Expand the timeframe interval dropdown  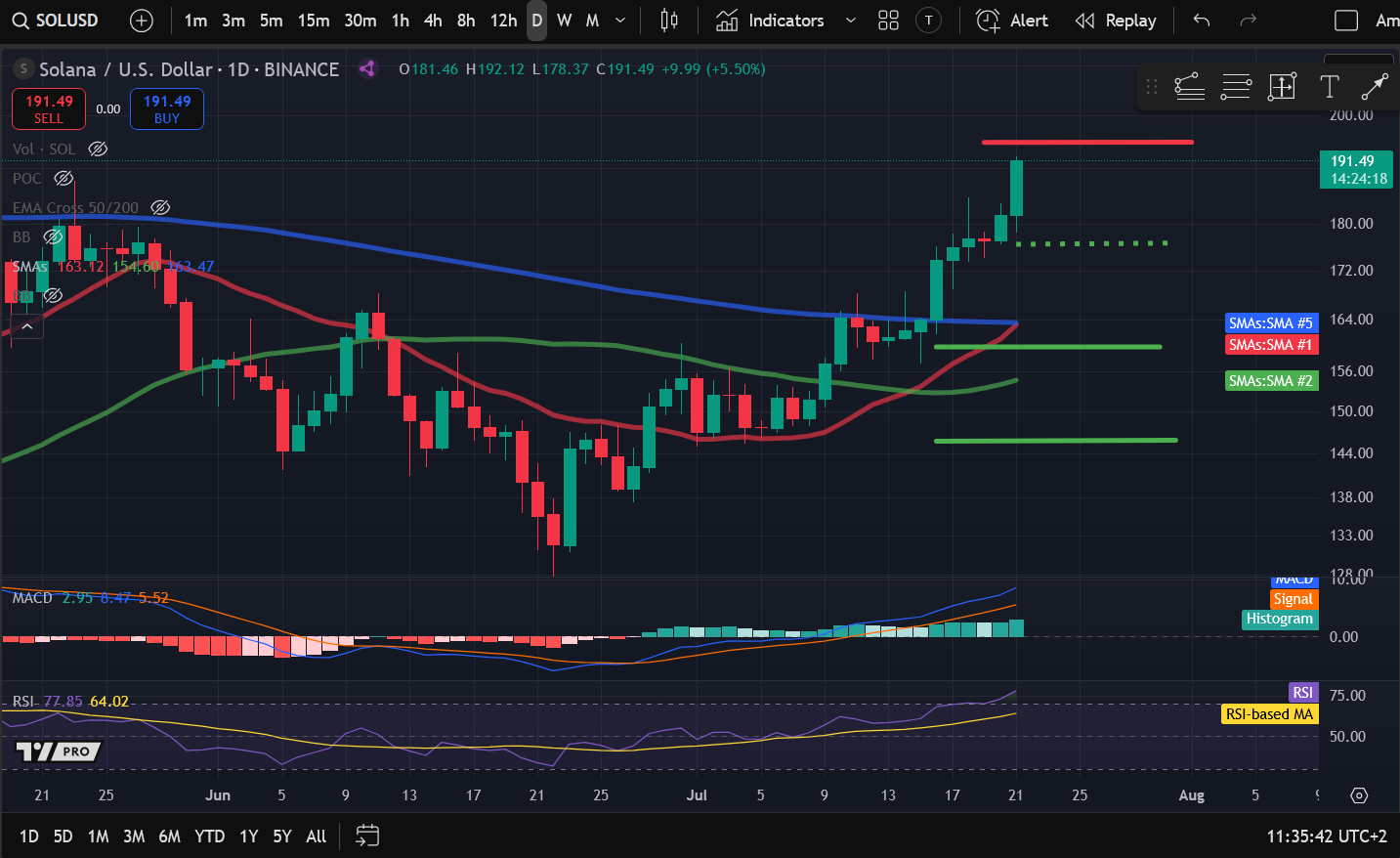620,21
